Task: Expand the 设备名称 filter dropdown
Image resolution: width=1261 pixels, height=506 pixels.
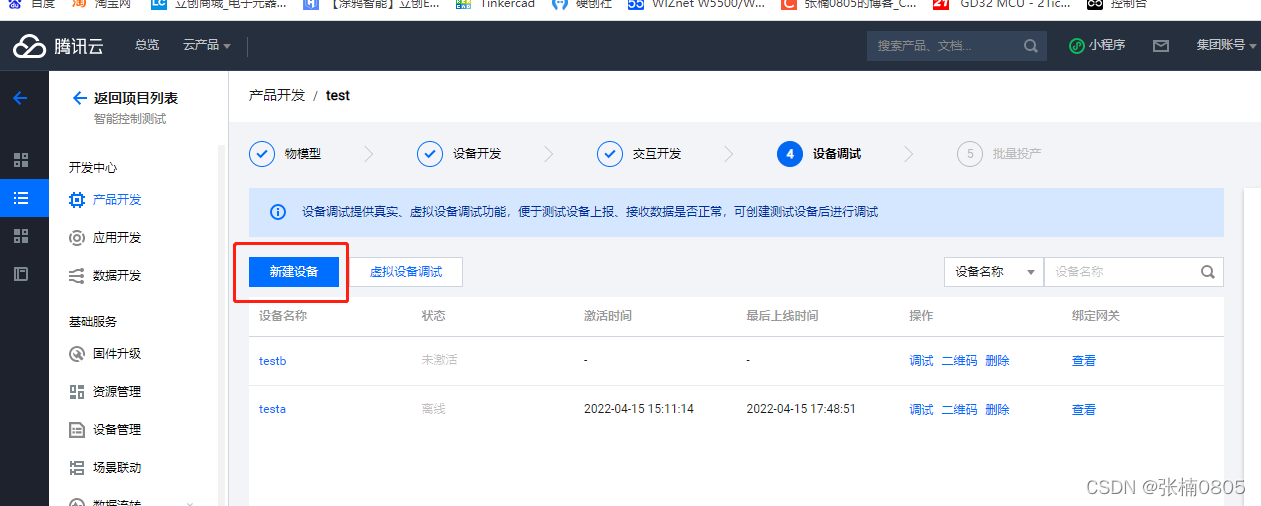Action: 993,272
